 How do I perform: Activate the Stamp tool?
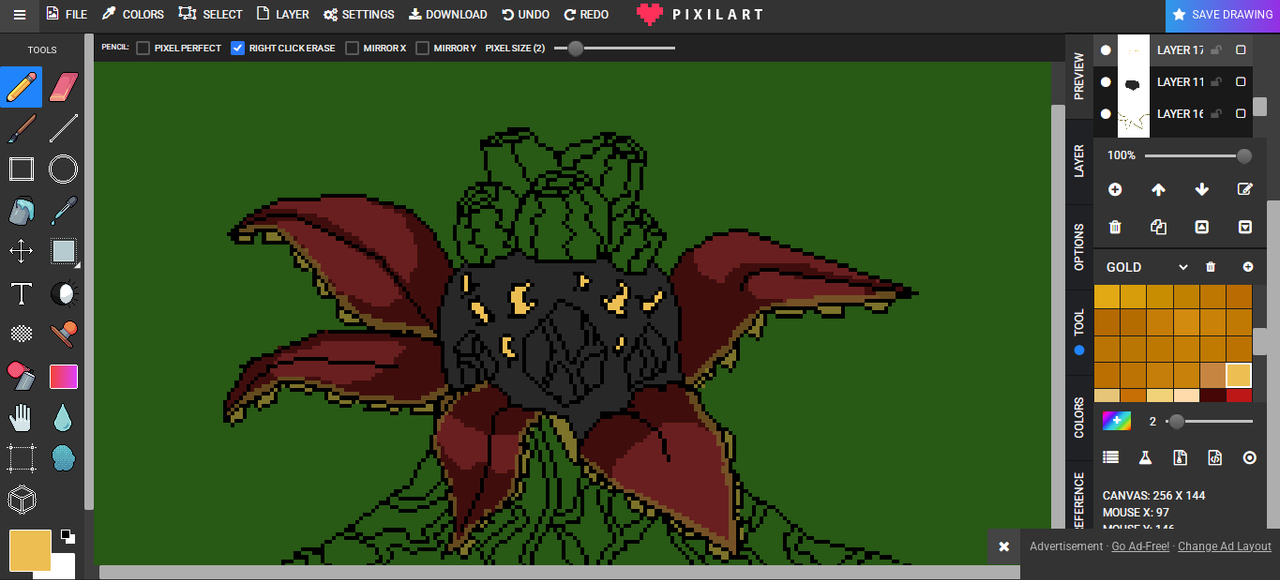[x=63, y=334]
